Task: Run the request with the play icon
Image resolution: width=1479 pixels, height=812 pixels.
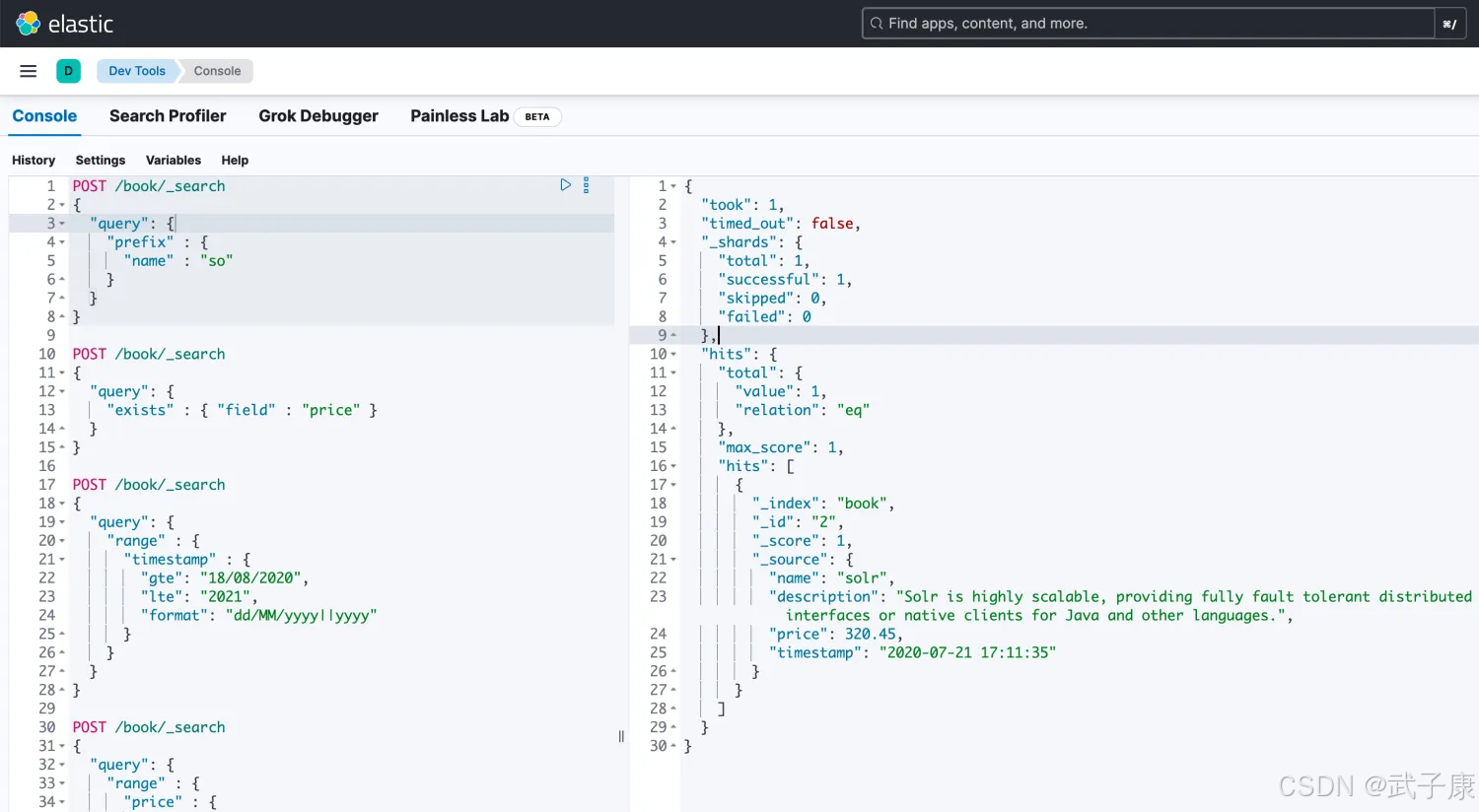Action: (565, 185)
